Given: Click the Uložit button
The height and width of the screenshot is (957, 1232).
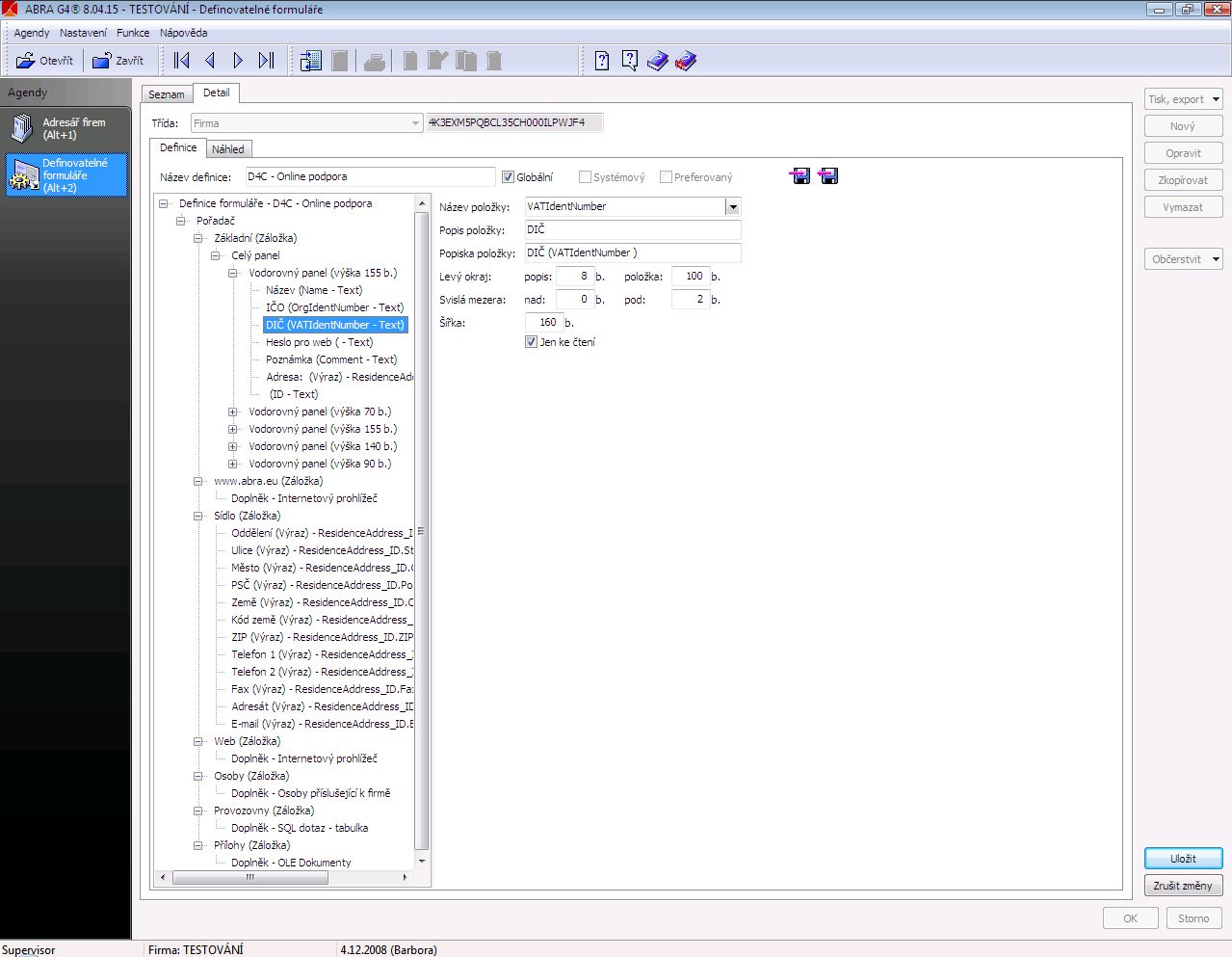Looking at the screenshot, I should click(1184, 859).
